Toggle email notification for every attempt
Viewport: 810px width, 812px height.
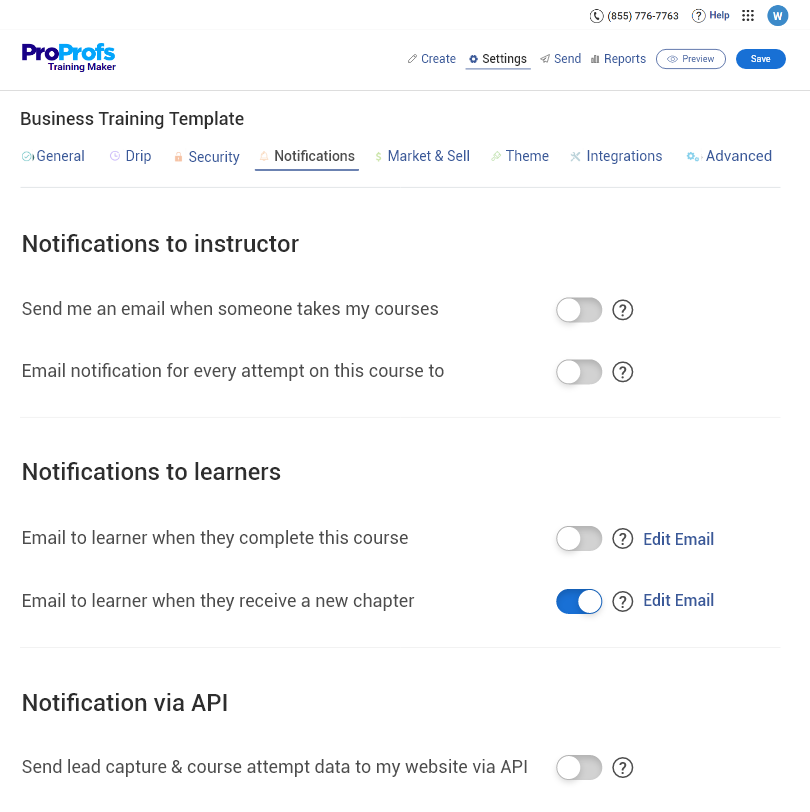pos(579,372)
